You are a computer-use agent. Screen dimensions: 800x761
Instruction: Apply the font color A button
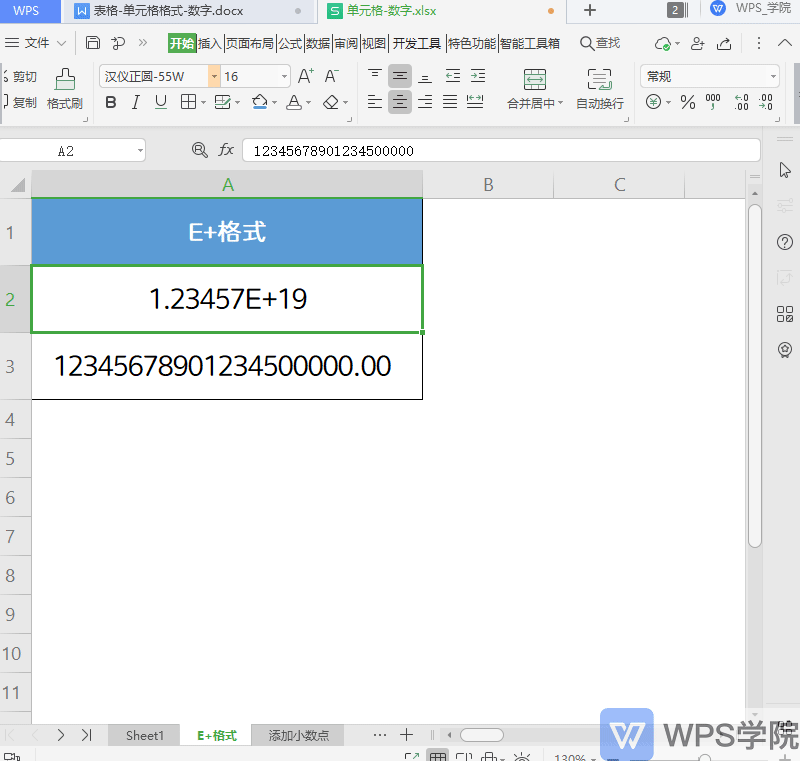tap(294, 102)
